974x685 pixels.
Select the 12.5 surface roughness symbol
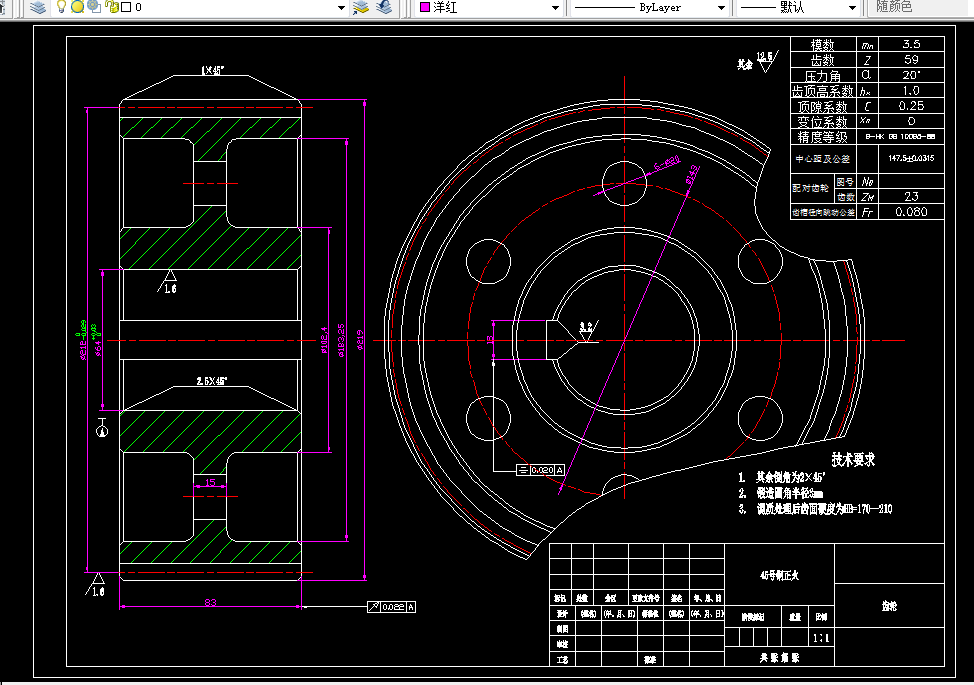click(766, 61)
